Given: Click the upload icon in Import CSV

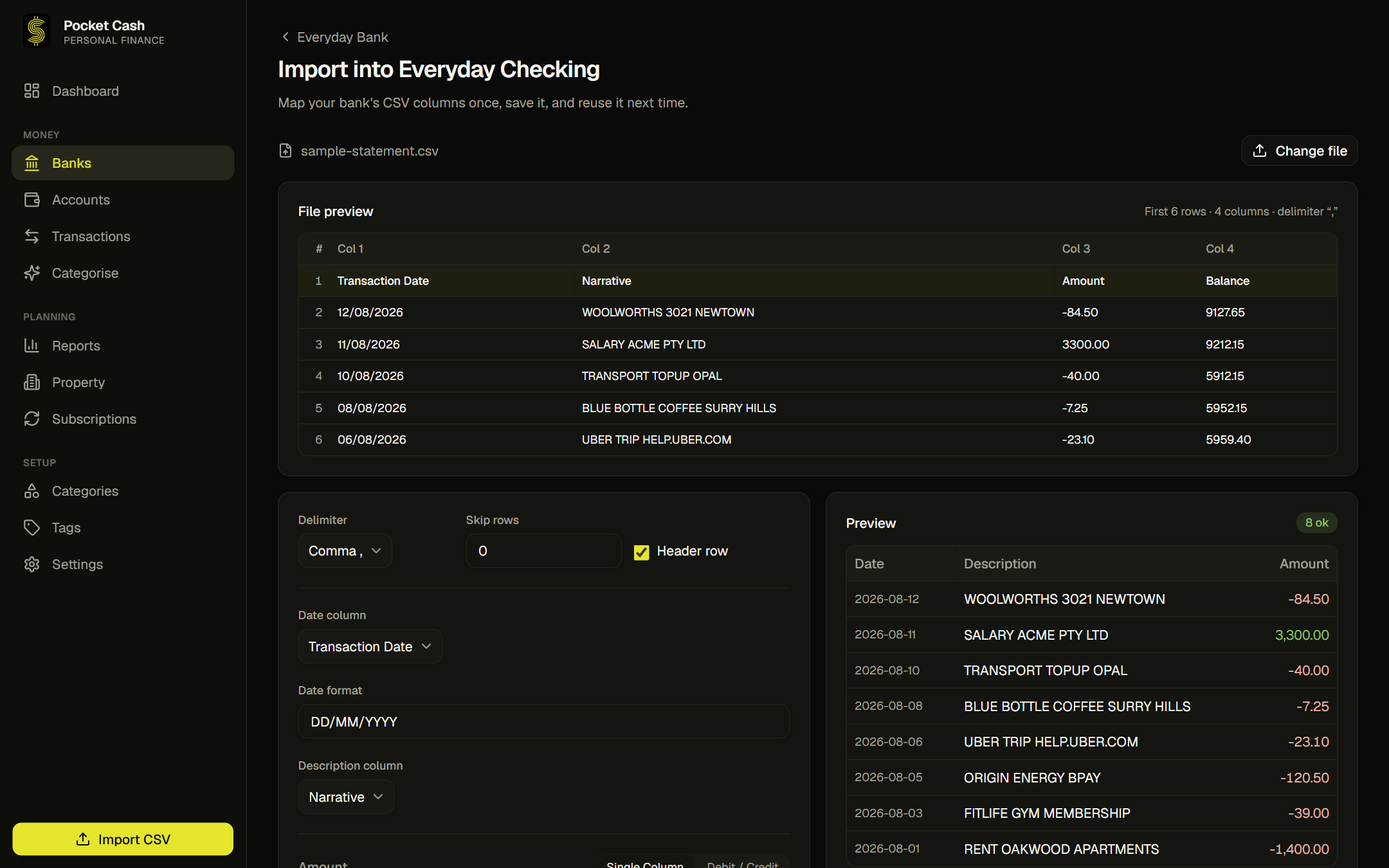Looking at the screenshot, I should point(83,839).
